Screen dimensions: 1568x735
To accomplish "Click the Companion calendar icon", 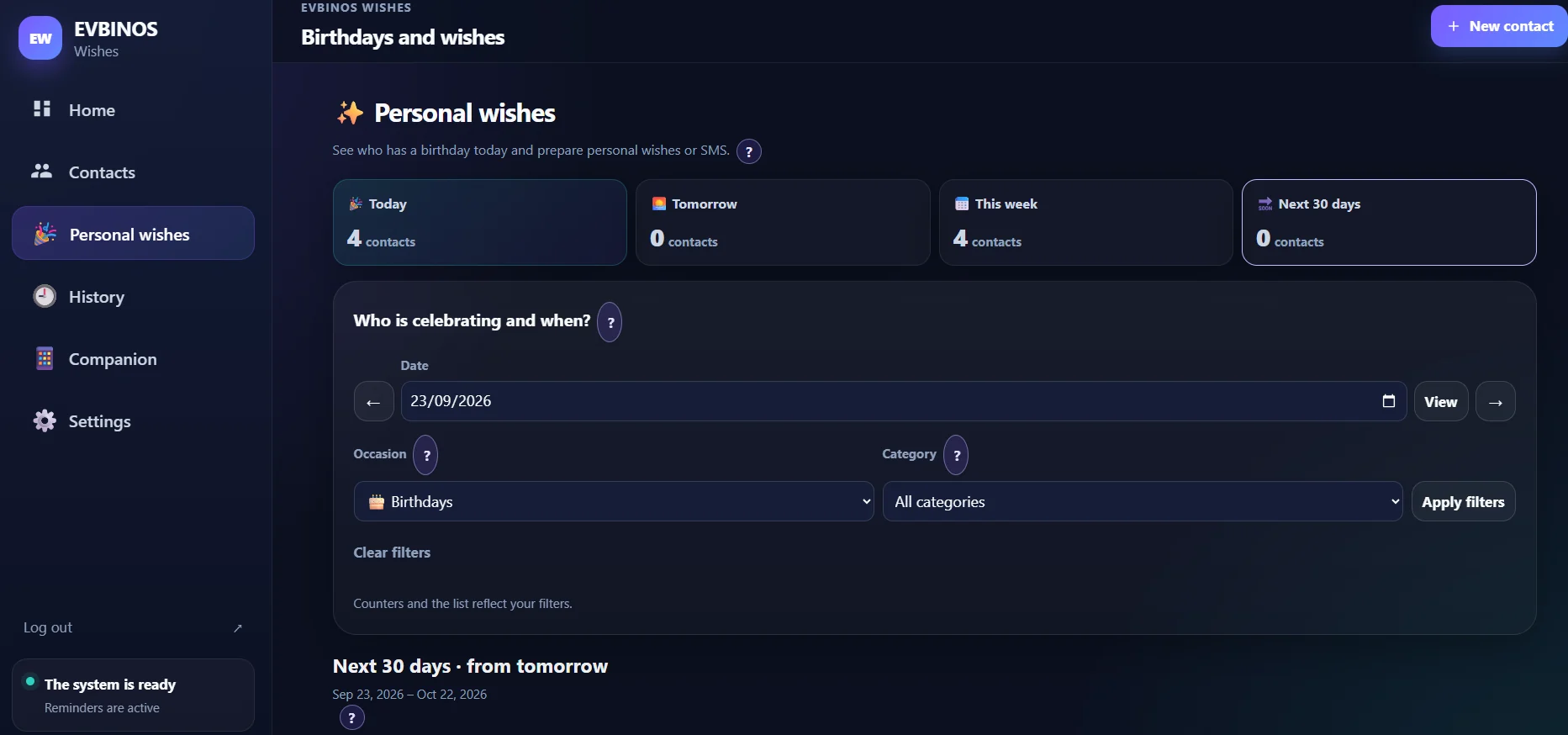I will coord(45,358).
